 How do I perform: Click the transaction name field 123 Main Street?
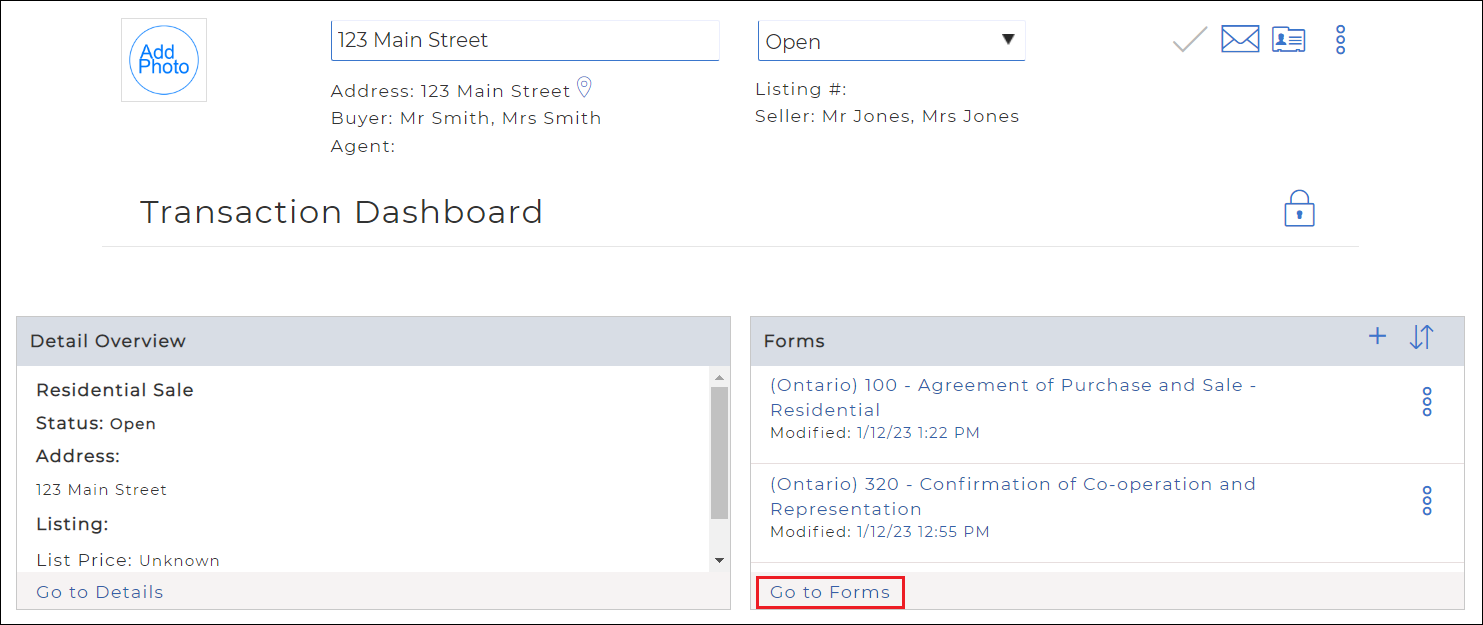[524, 41]
